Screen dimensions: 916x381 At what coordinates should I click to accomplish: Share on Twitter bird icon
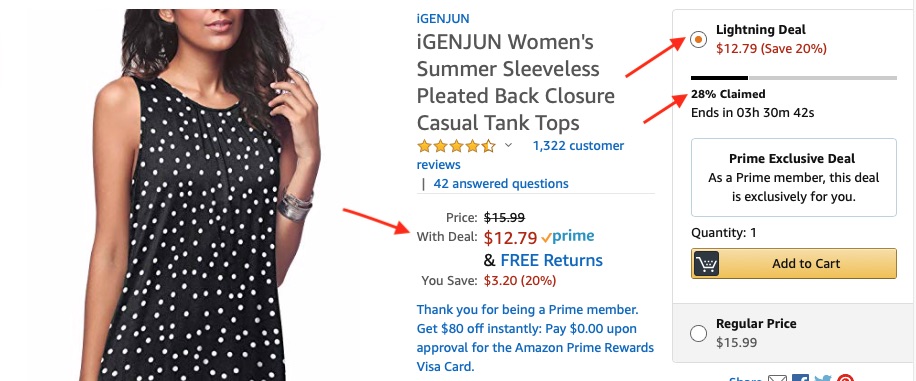click(823, 379)
